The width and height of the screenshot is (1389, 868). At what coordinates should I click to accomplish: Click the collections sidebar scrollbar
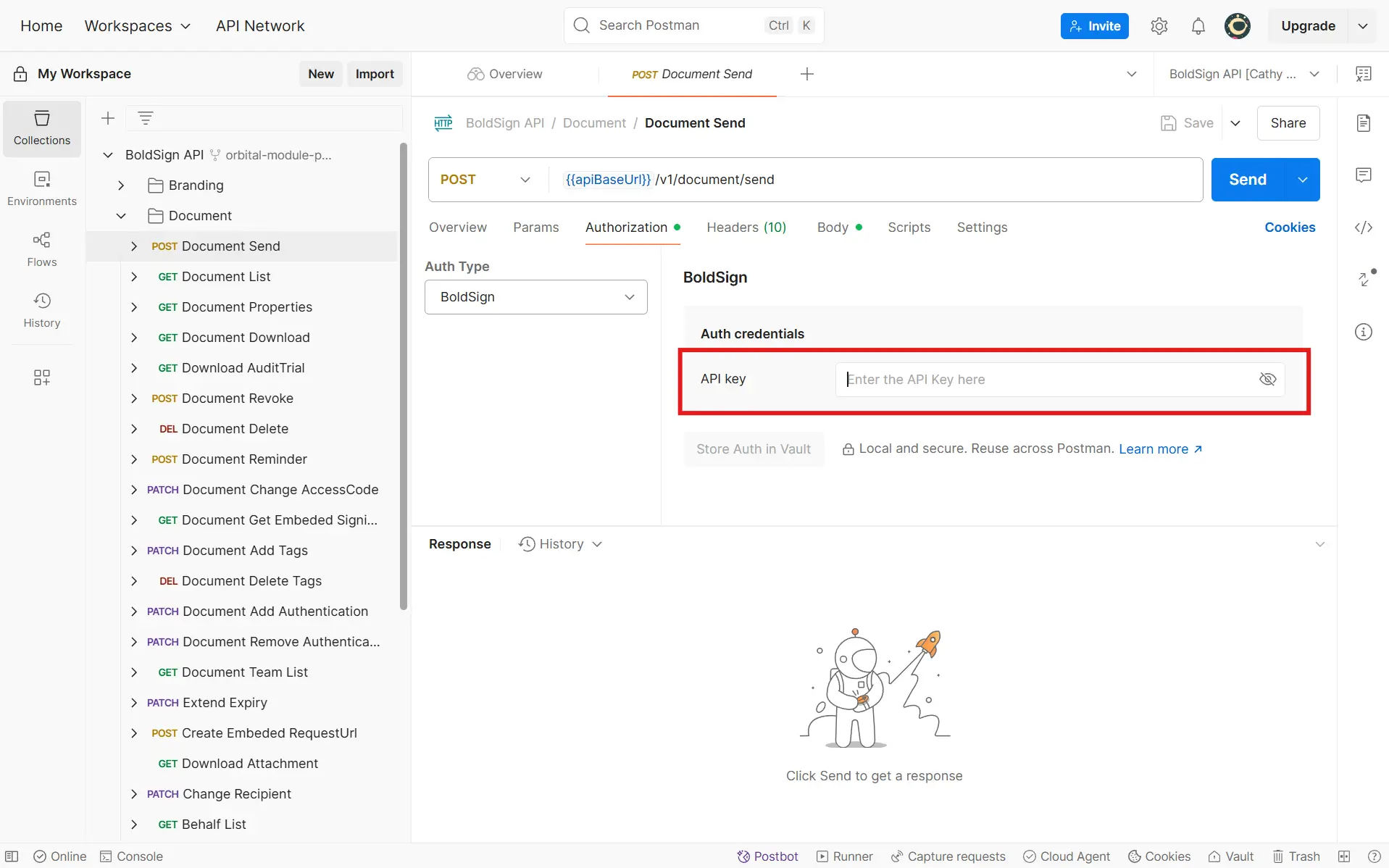click(x=404, y=377)
